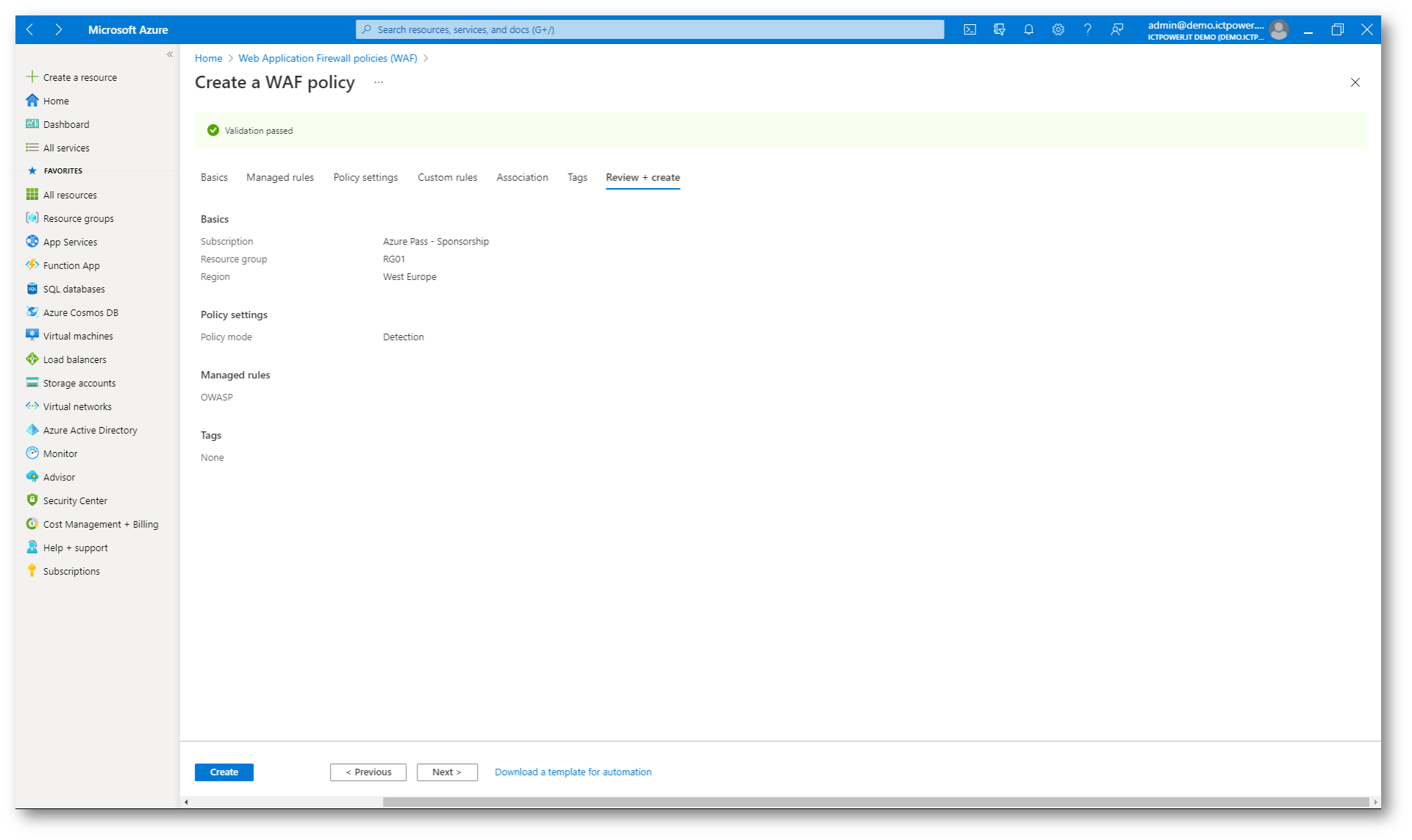The width and height of the screenshot is (1412, 840).
Task: Collapse the left sidebar with the chevrons
Action: pyautogui.click(x=170, y=54)
